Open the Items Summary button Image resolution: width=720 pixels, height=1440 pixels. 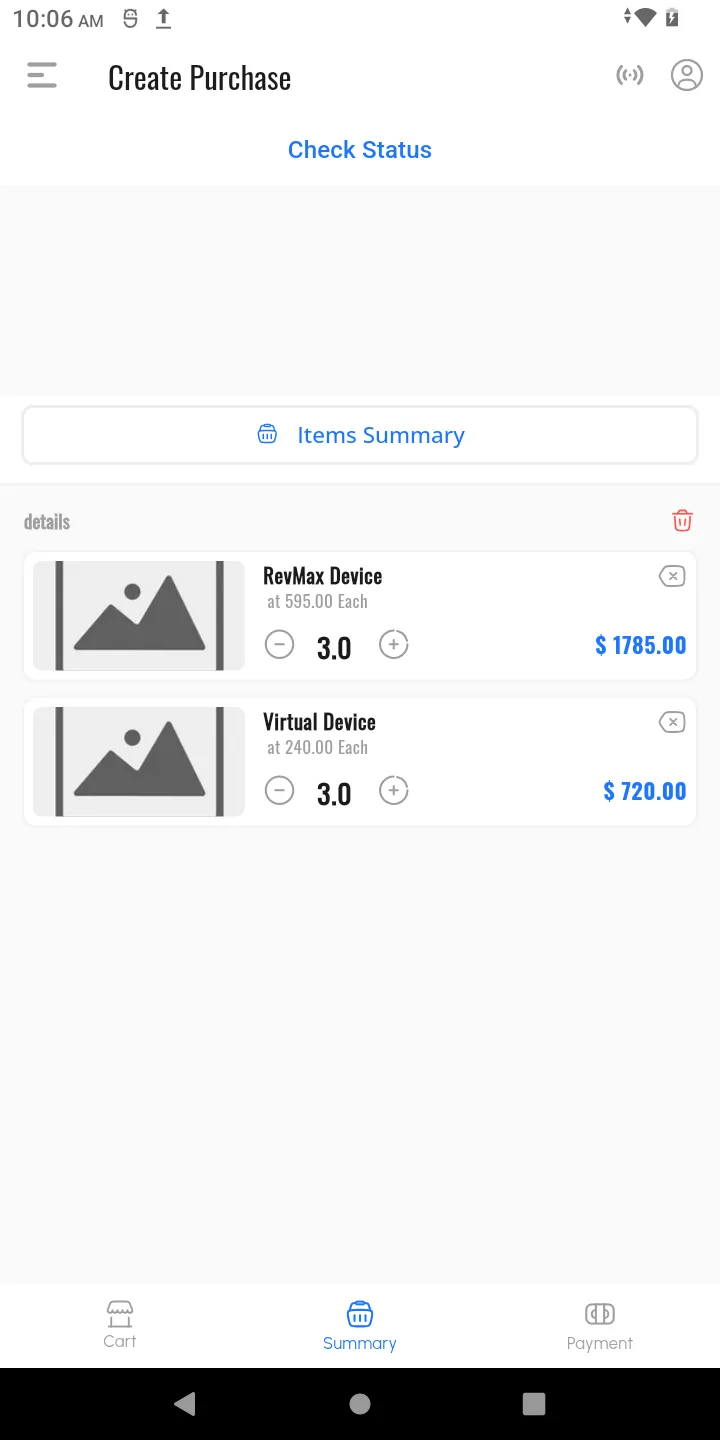click(360, 435)
